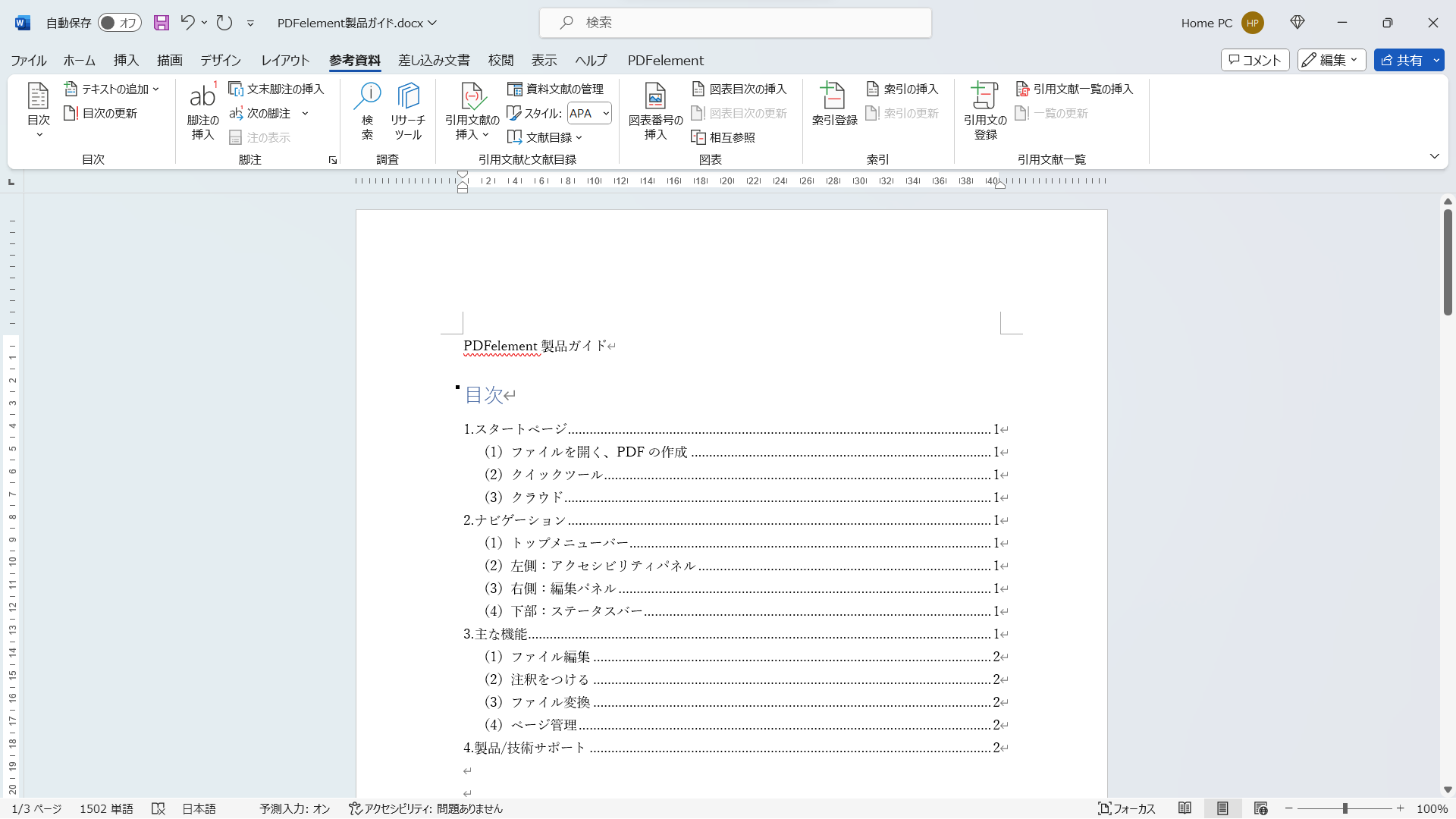The width and height of the screenshot is (1456, 819).
Task: Open the リサーチツール researcher
Action: (408, 111)
